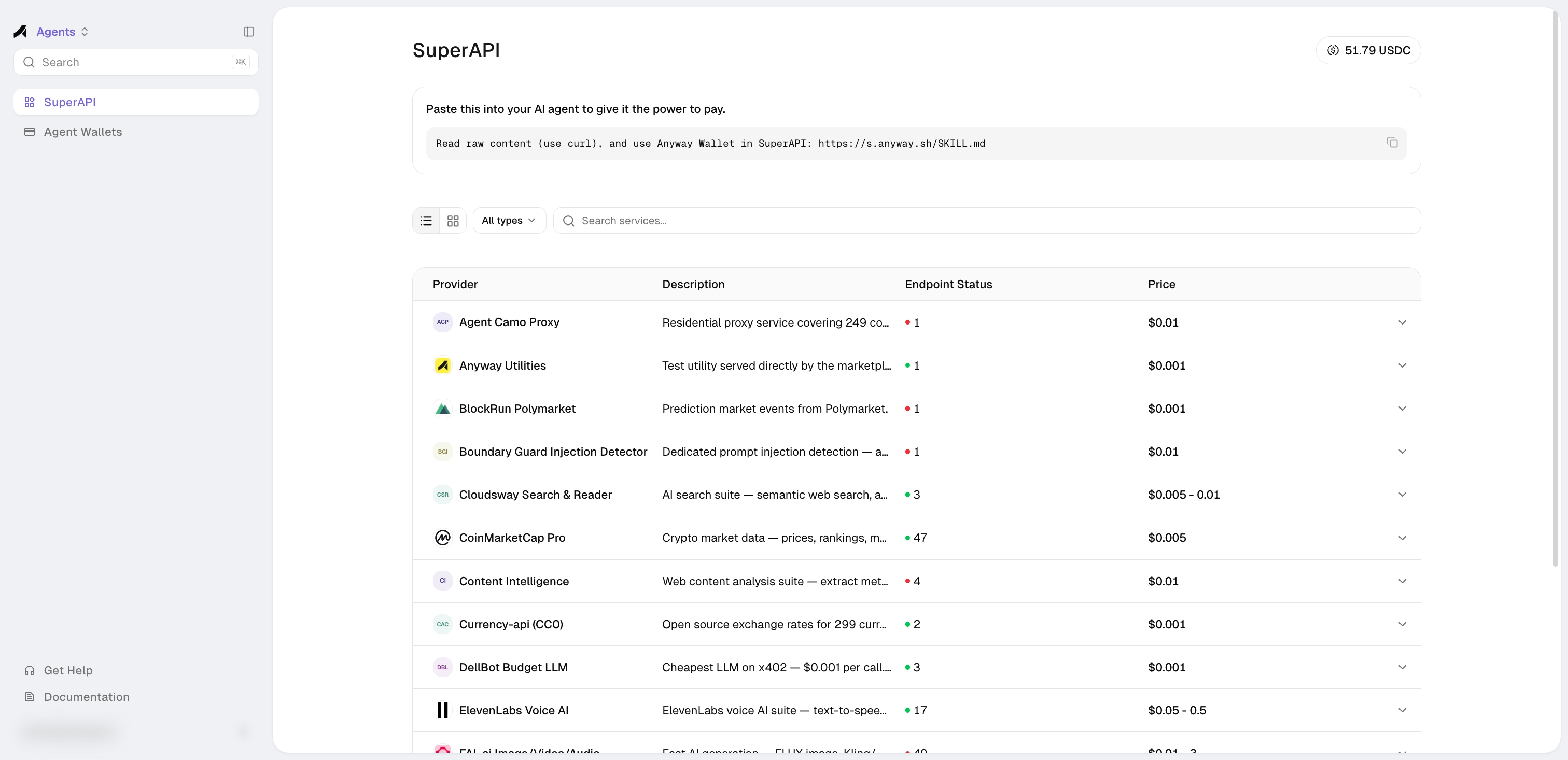
Task: Click the BlockRun Polymarket mountain logo
Action: click(442, 409)
